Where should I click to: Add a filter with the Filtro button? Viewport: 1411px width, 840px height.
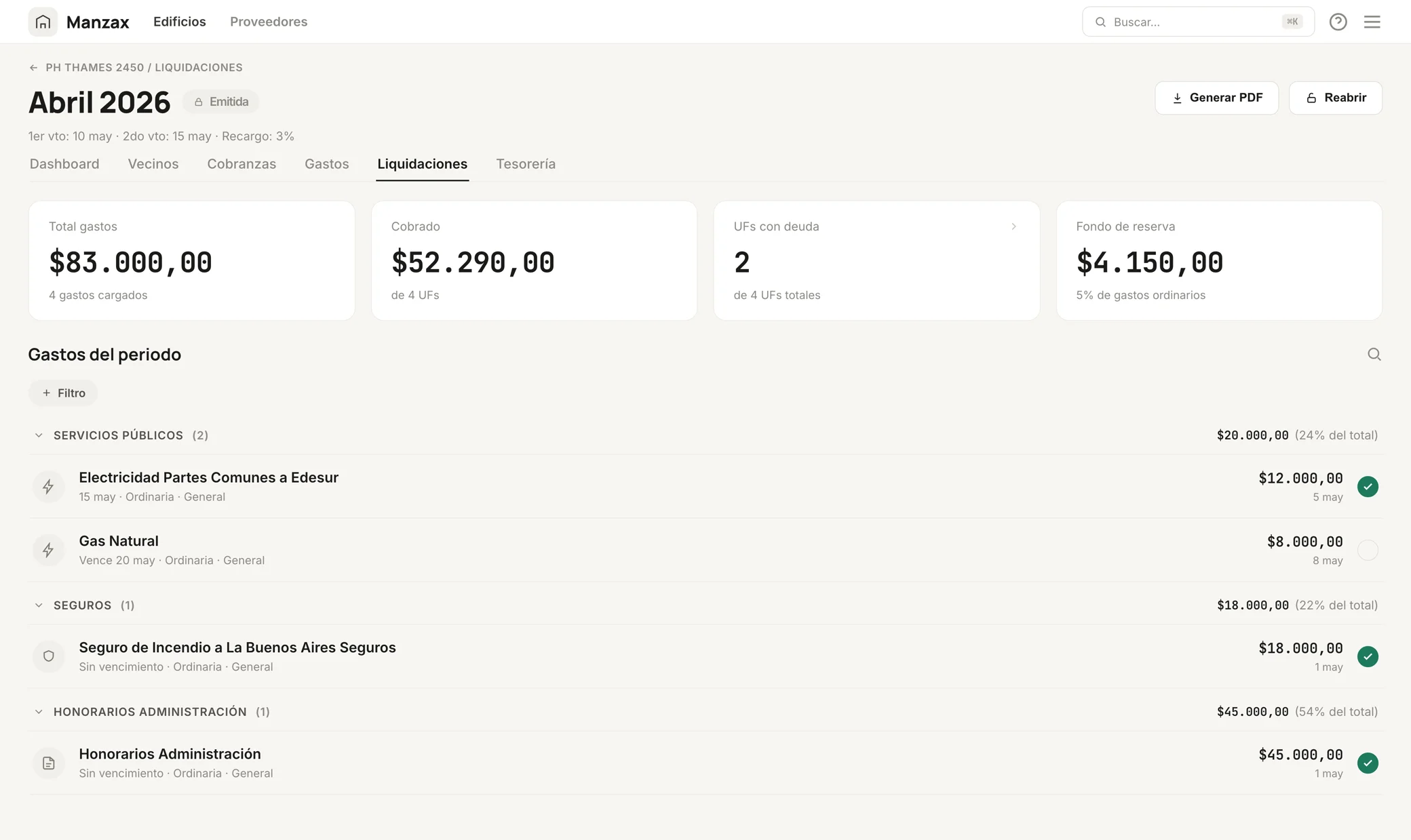tap(63, 393)
